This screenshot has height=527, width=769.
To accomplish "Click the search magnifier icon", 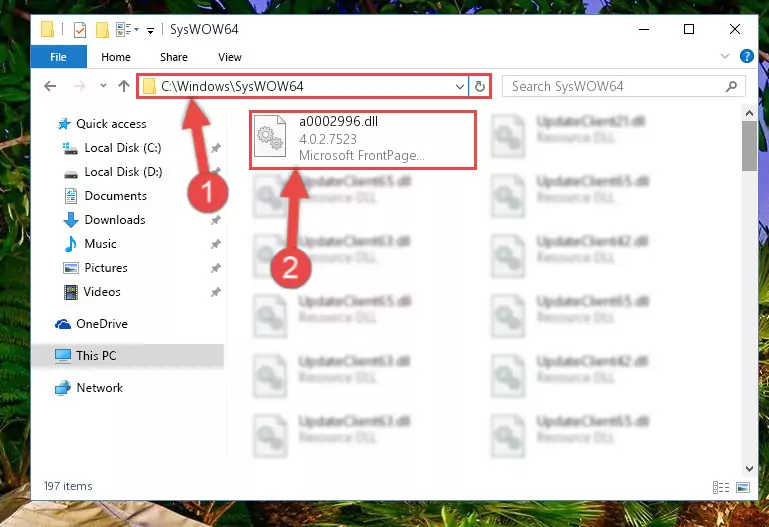I will (x=731, y=87).
